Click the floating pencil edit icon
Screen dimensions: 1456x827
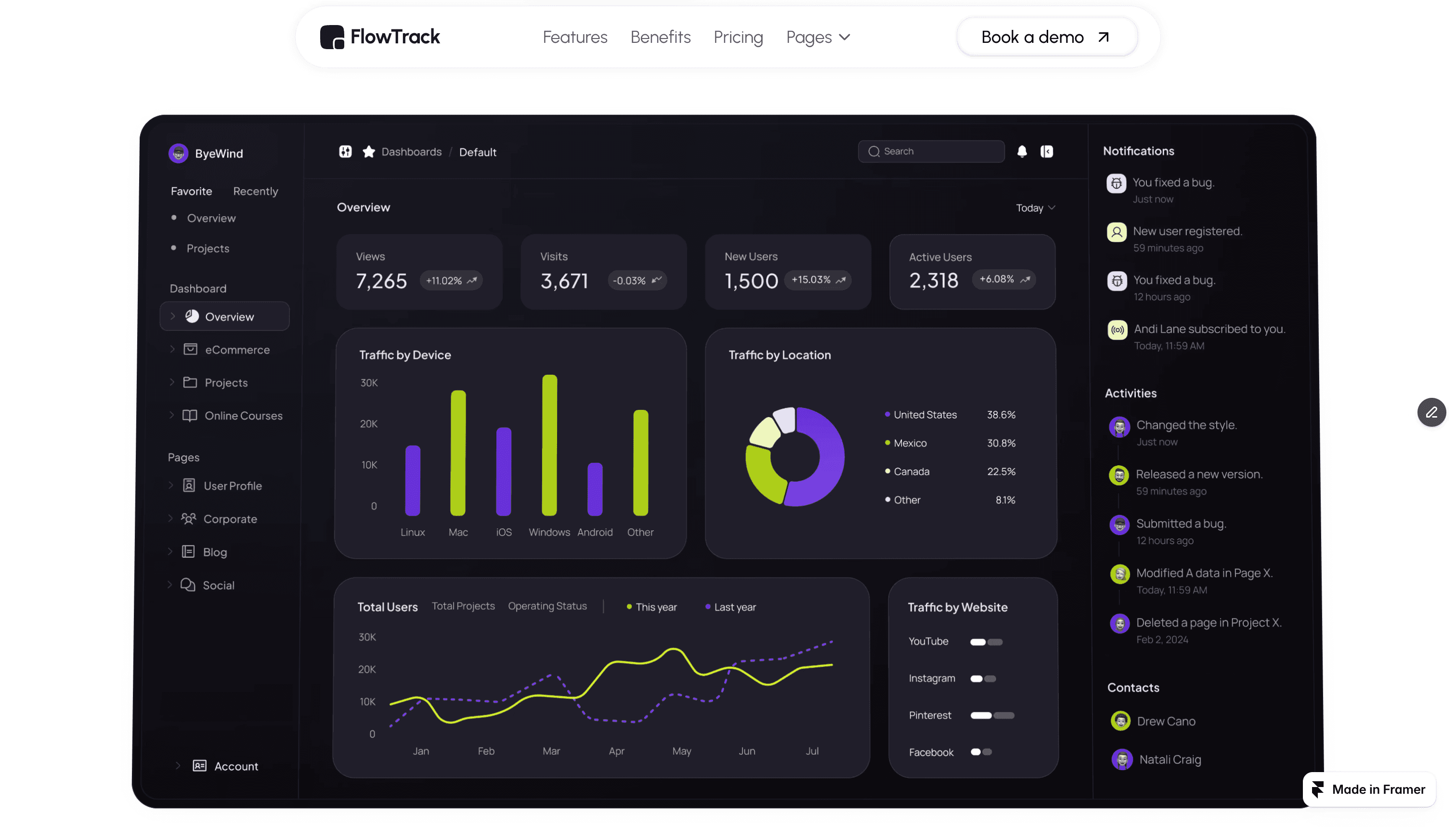(x=1431, y=412)
